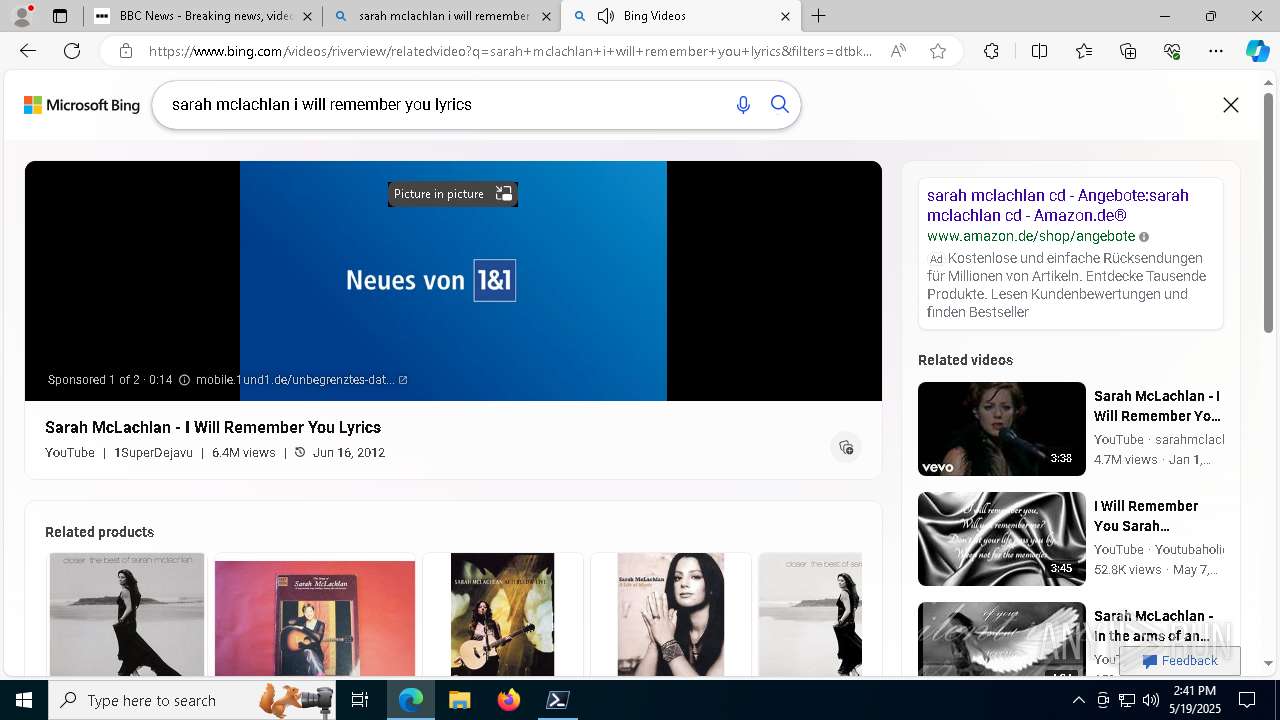Open vevo I Will Remember You thumbnail
This screenshot has width=1280, height=720.
1002,429
